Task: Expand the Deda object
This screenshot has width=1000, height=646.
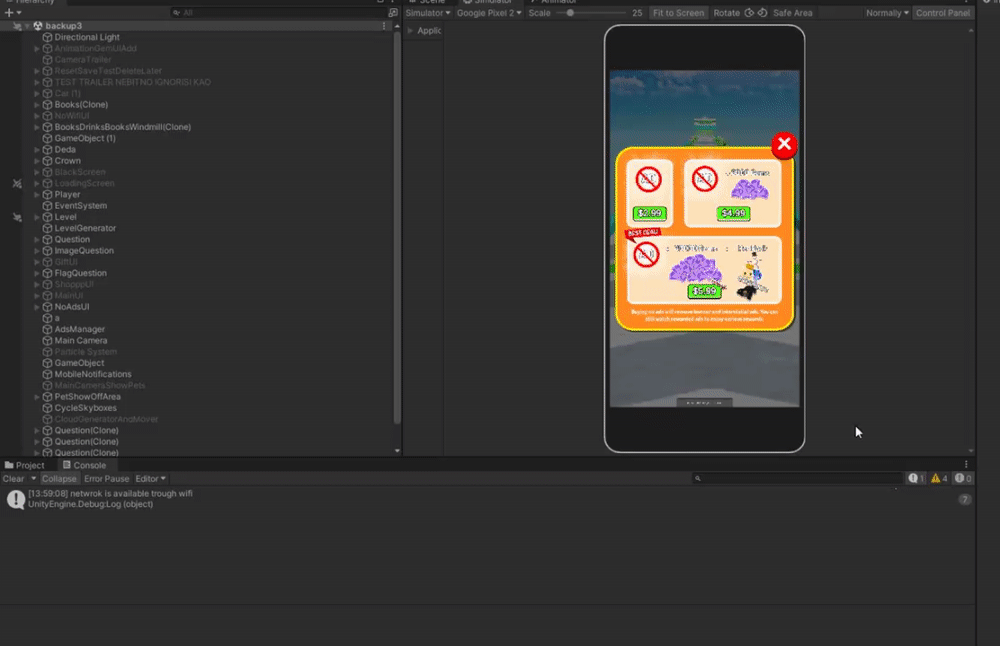Action: tap(37, 150)
